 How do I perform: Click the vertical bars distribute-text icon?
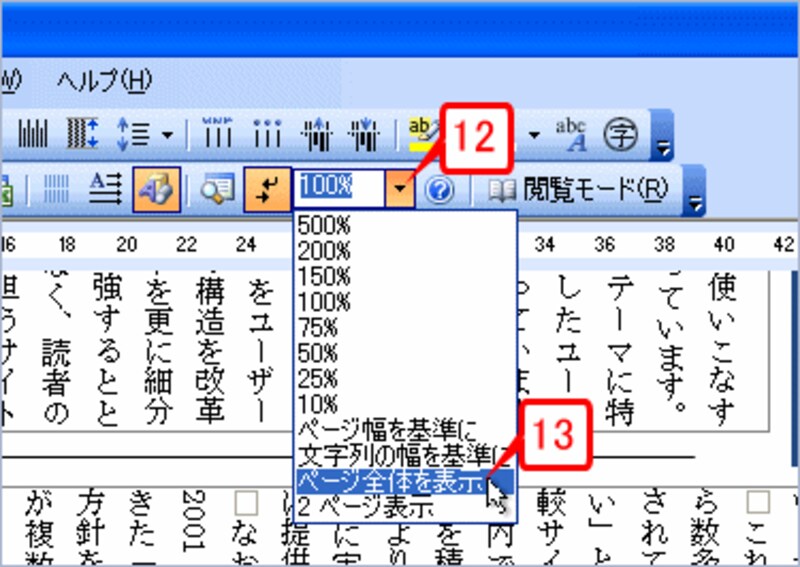pos(33,135)
